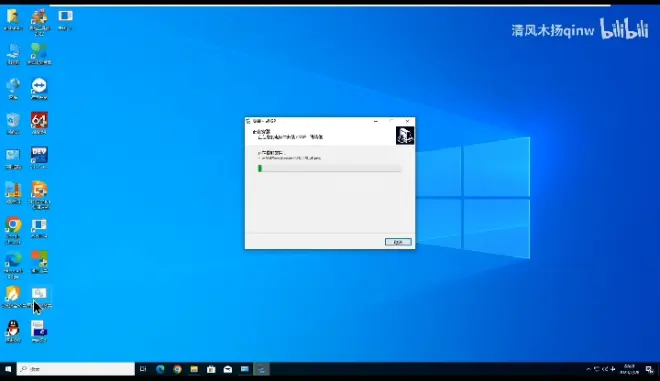Close the installer window
The width and height of the screenshot is (660, 381).
[x=407, y=121]
